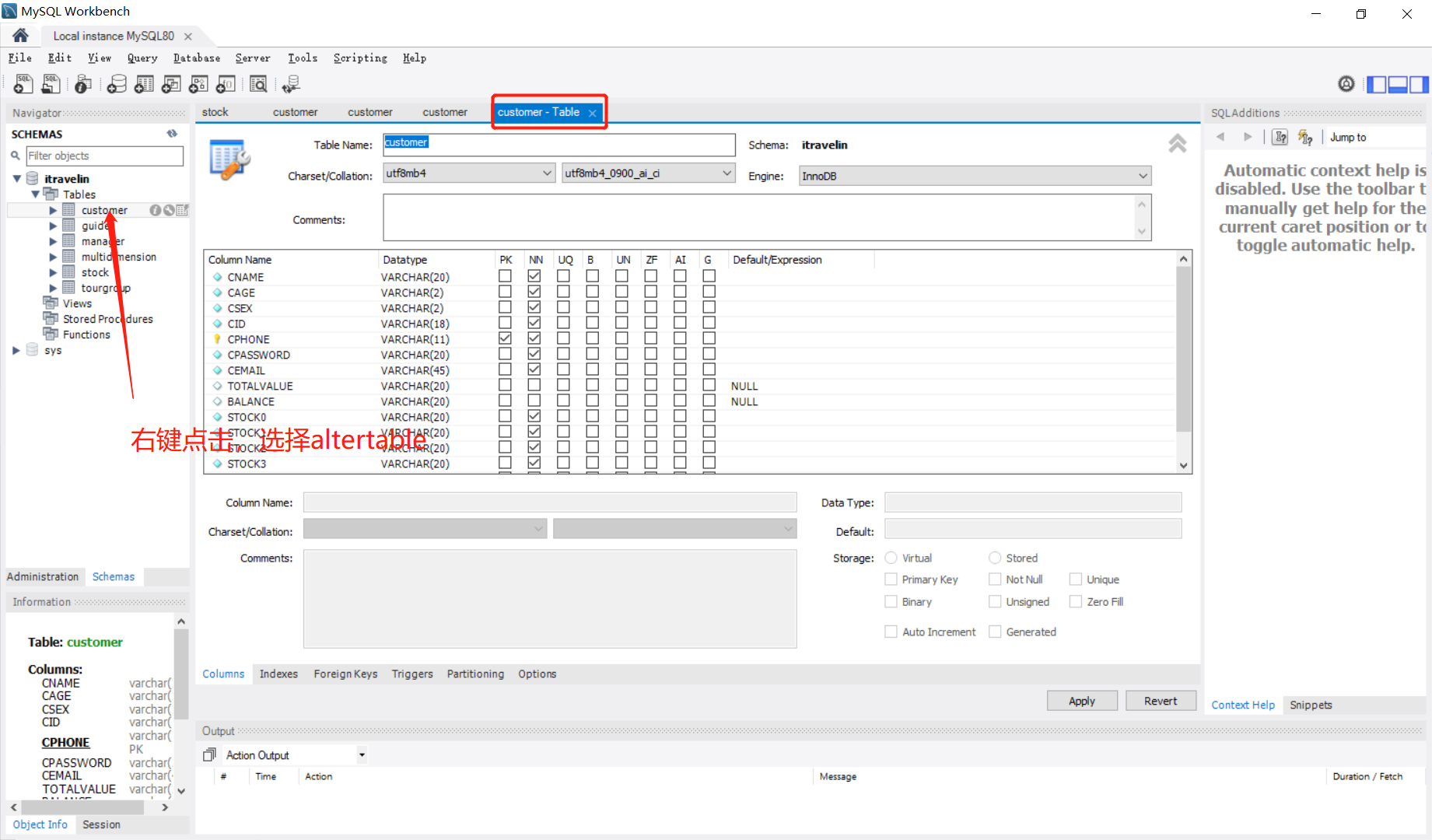Image resolution: width=1432 pixels, height=840 pixels.
Task: Open SQL script file icon
Action: 51,84
